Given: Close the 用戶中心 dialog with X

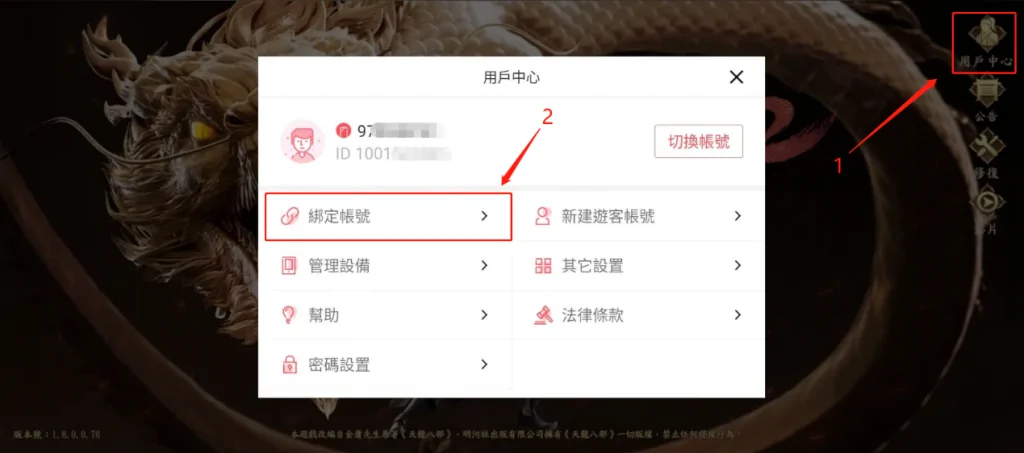Looking at the screenshot, I should pos(737,78).
